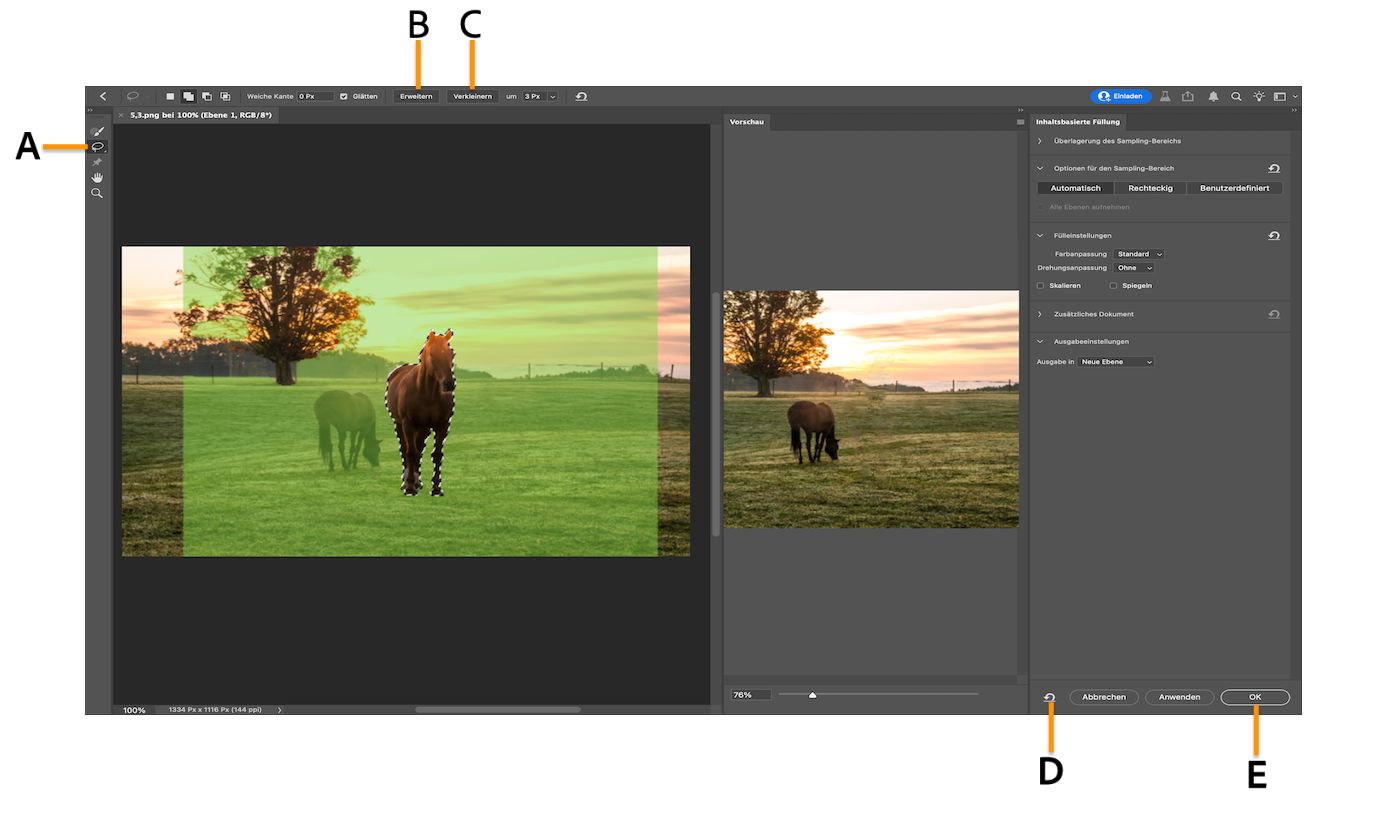Image resolution: width=1380 pixels, height=815 pixels.
Task: Click the Erweitern button
Action: (x=416, y=96)
